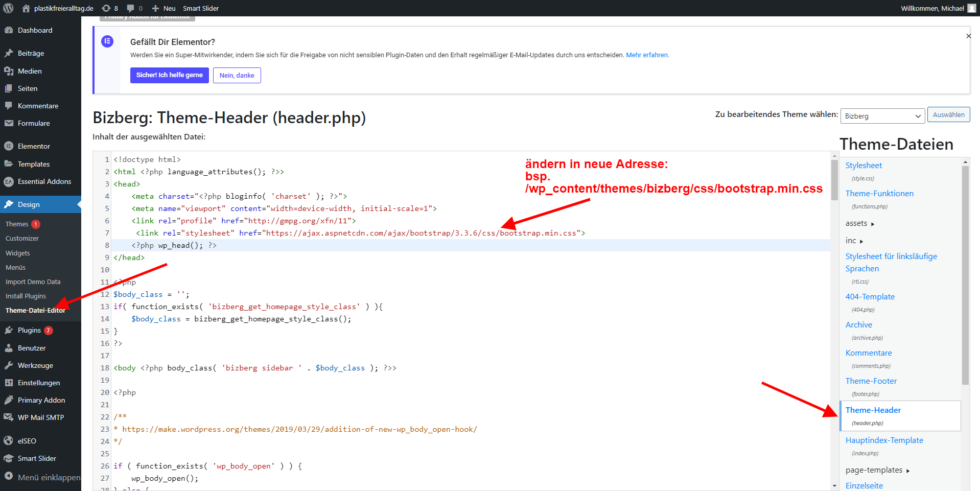Image resolution: width=980 pixels, height=491 pixels.
Task: Dismiss the Elementor notice with X
Action: tap(968, 36)
